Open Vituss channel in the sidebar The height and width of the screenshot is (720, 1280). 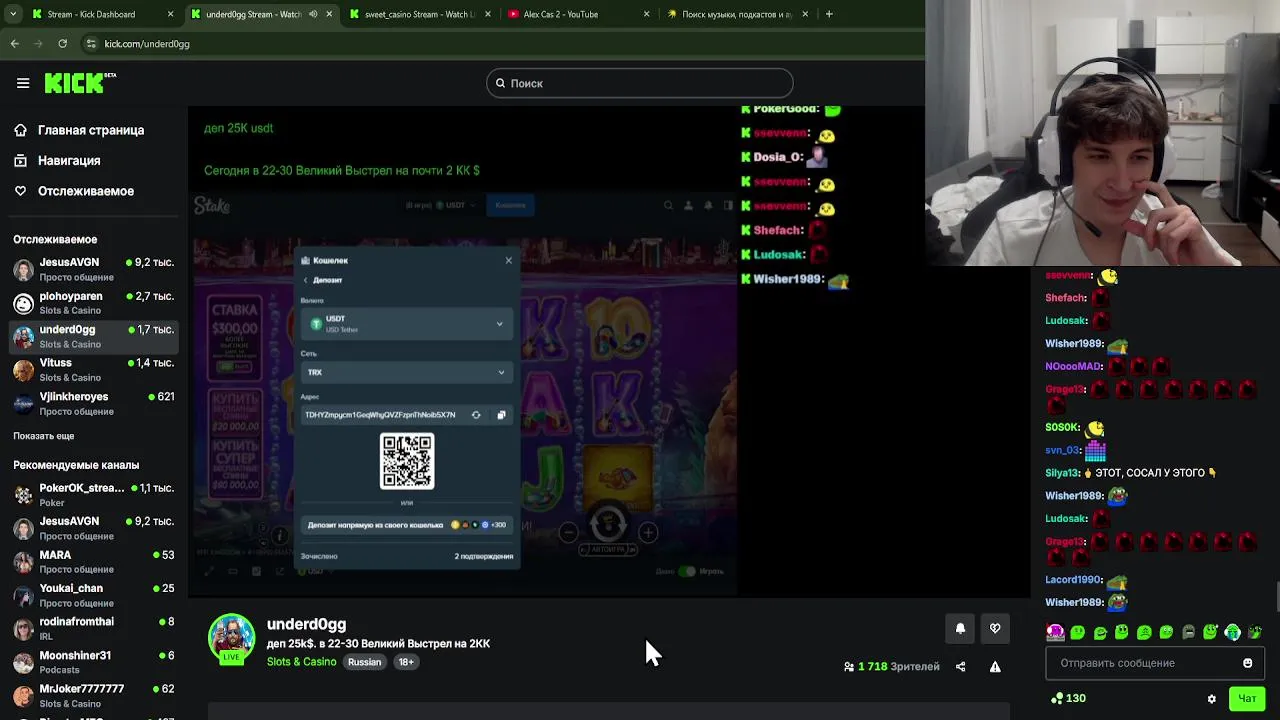pos(94,370)
